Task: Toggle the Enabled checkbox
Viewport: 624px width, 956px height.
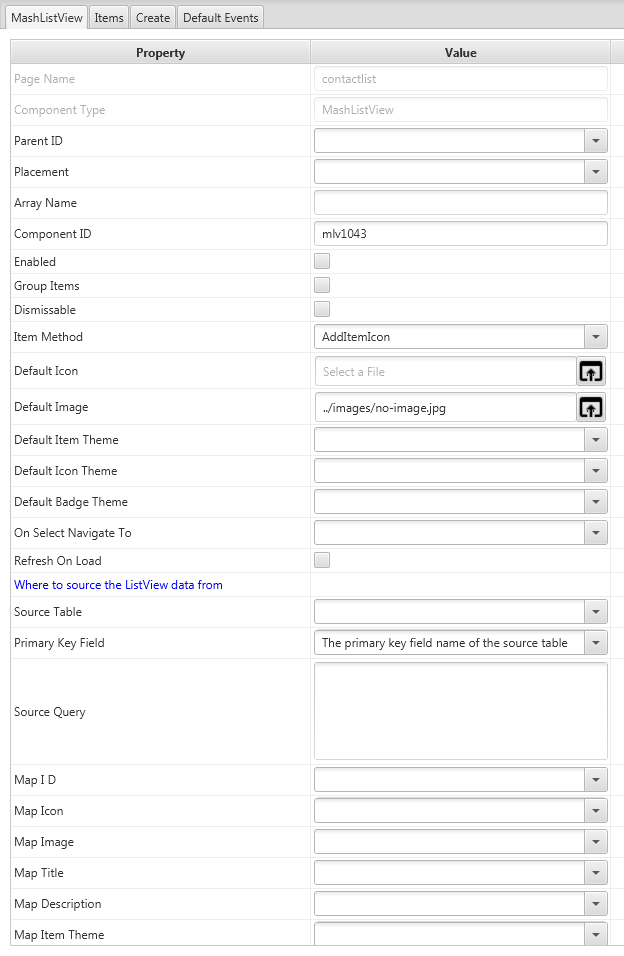Action: [x=322, y=262]
